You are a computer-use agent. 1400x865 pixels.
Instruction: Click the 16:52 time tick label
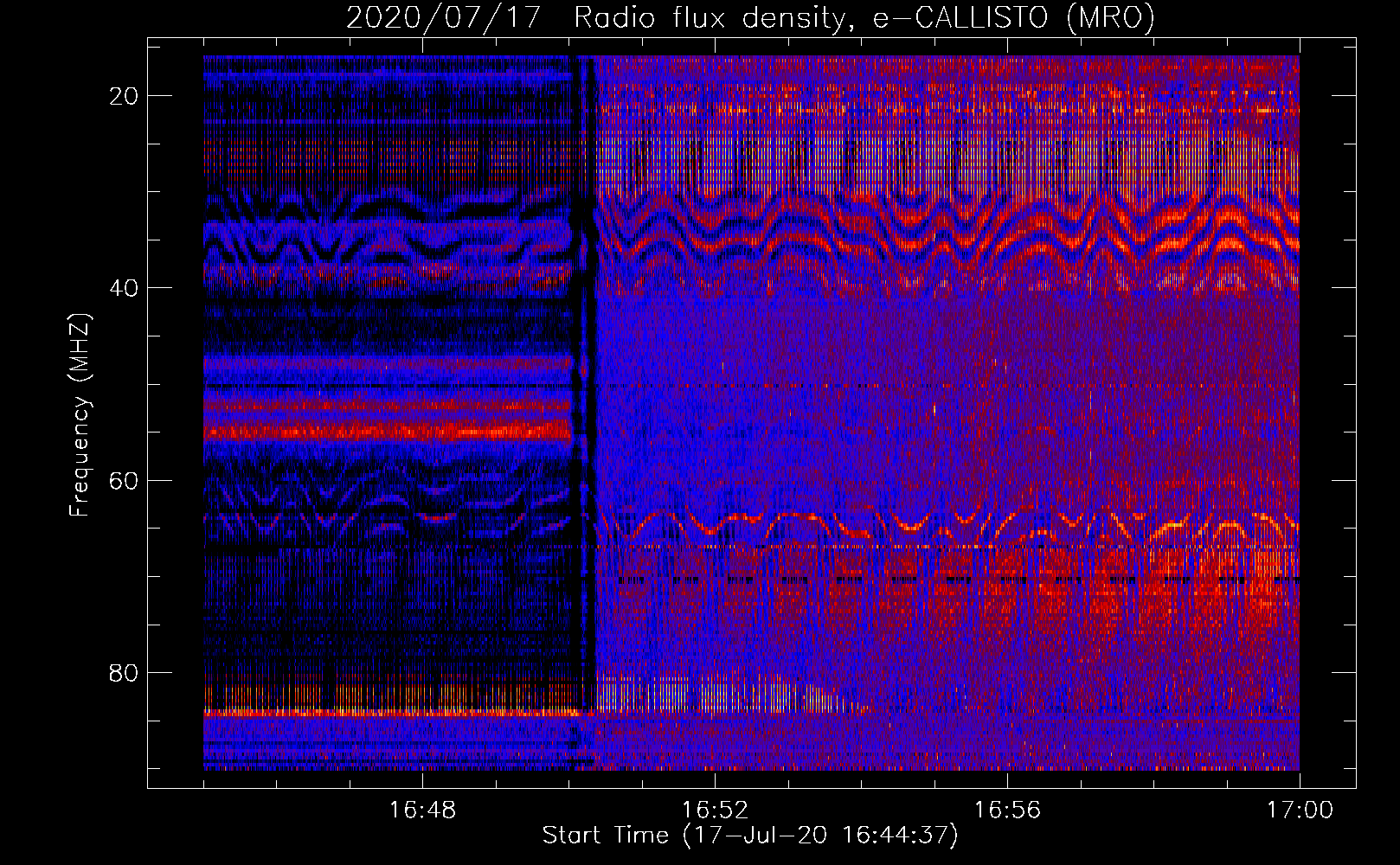(x=715, y=811)
